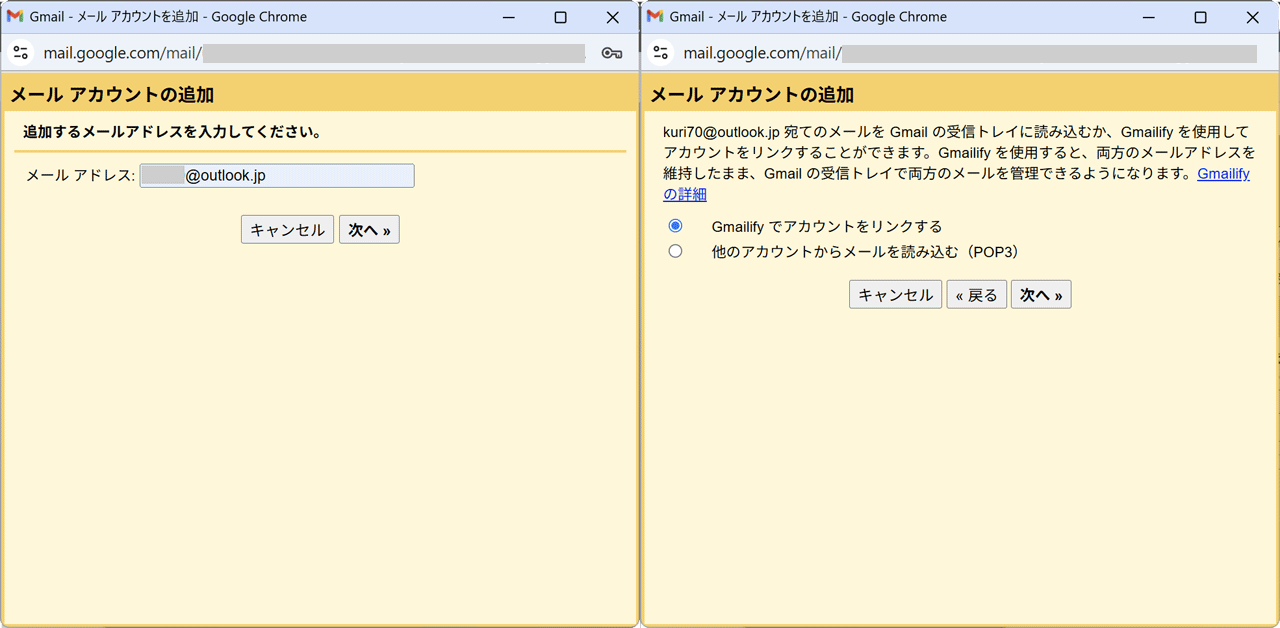The width and height of the screenshot is (1280, 628).
Task: Select the POP3 他のアカウントからメールを読み込む option
Action: tap(675, 251)
